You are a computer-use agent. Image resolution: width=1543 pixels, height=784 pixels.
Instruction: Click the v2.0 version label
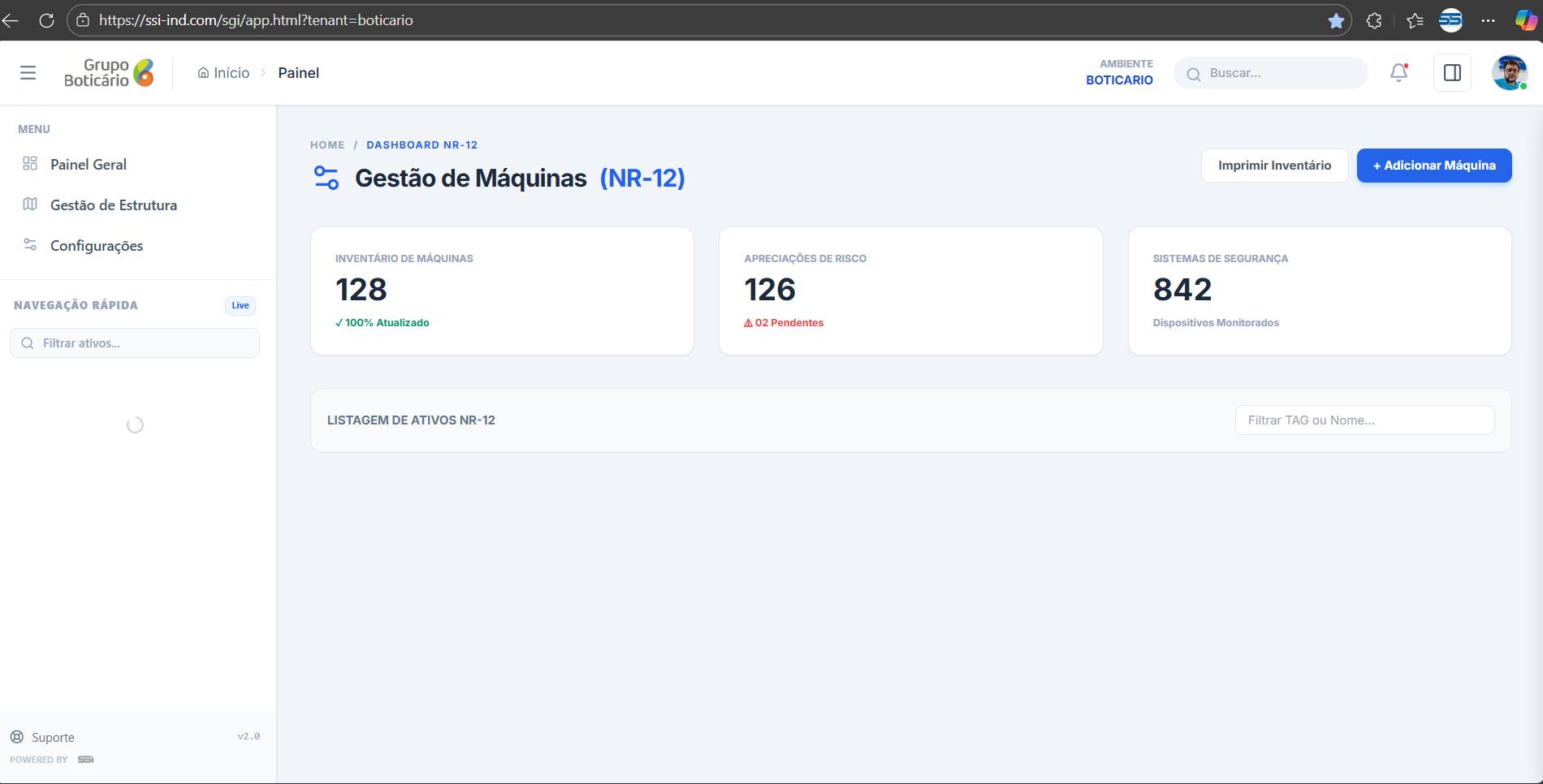click(249, 737)
